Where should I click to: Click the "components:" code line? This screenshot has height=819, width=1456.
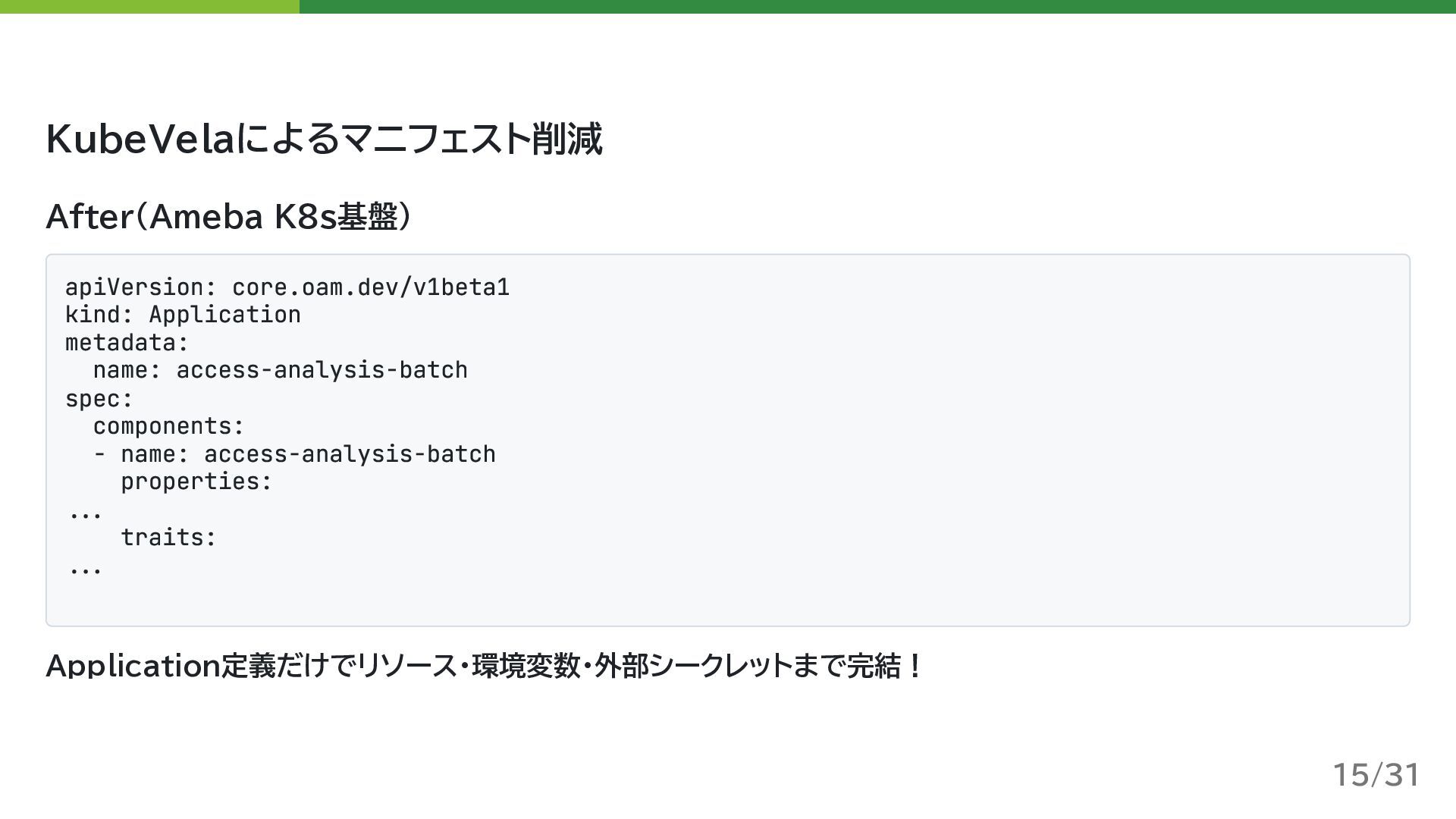(168, 426)
